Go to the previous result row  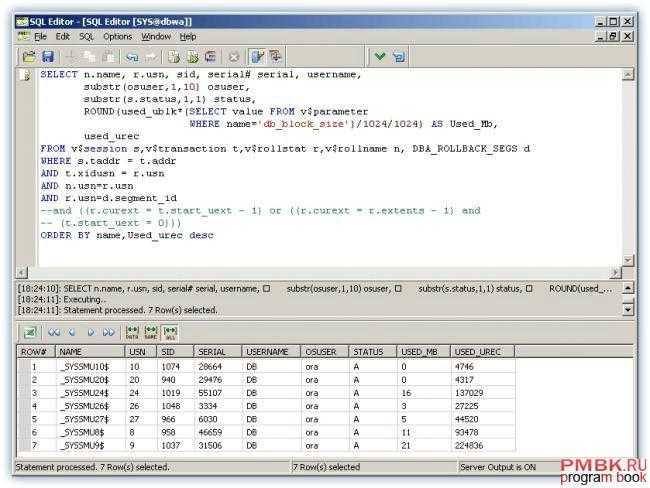pos(72,332)
